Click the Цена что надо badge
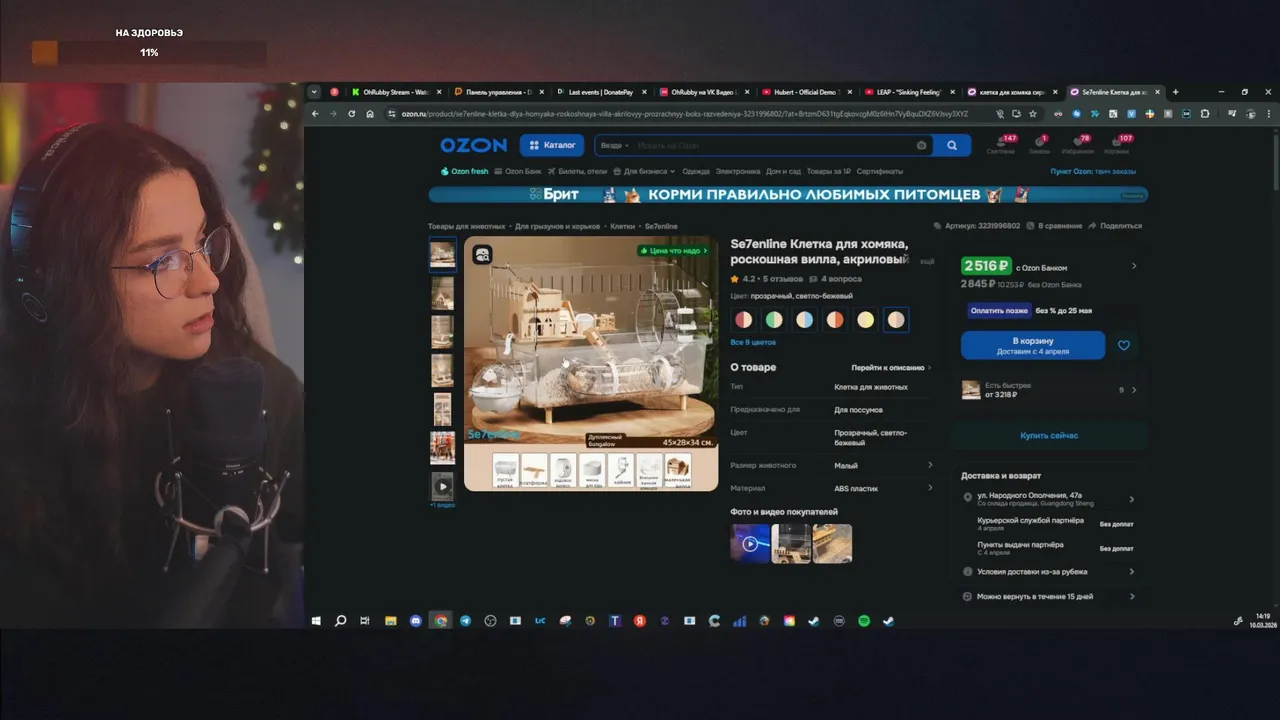The width and height of the screenshot is (1280, 720). click(x=674, y=251)
